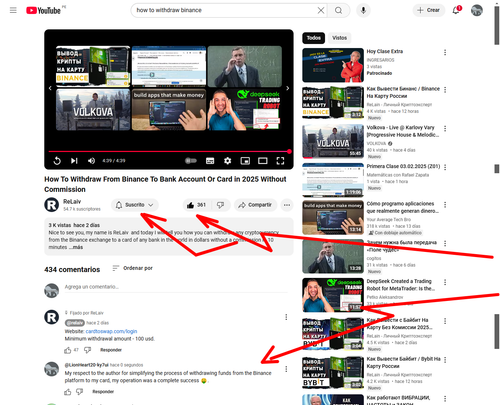500x405 pixels.
Task: Open Ordenar por sort menu
Action: 133,268
